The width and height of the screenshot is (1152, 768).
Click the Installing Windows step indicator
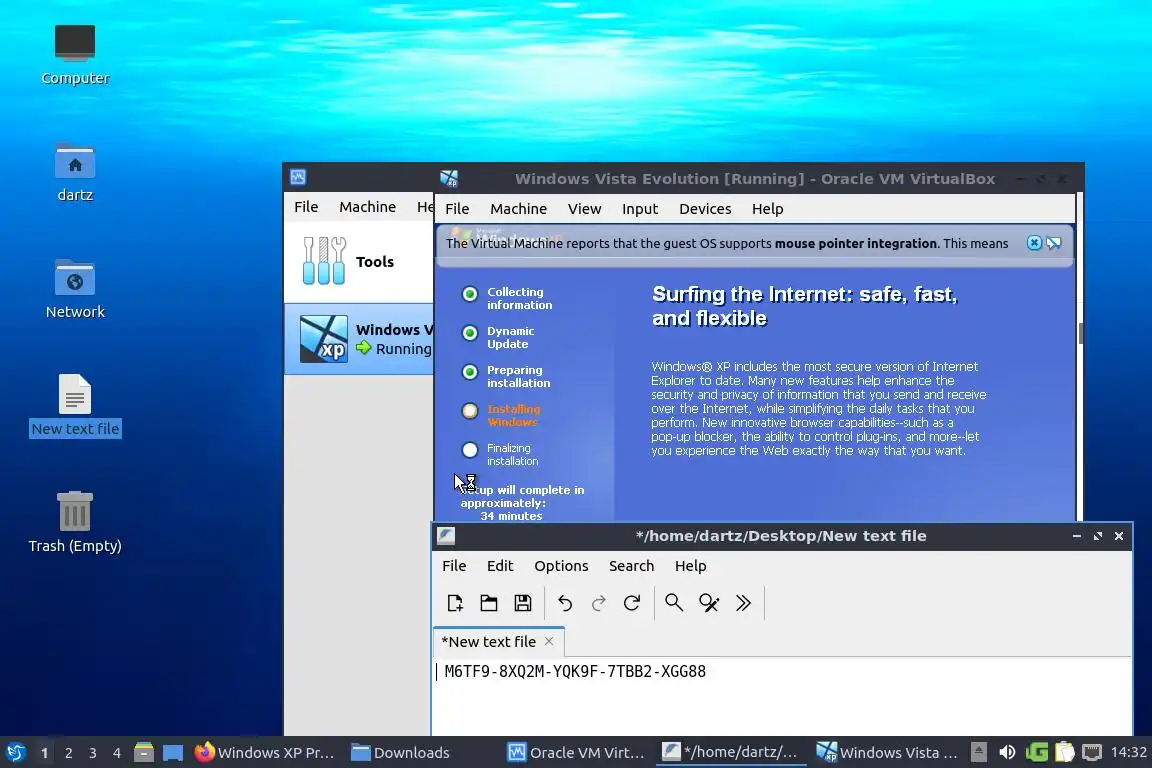469,411
